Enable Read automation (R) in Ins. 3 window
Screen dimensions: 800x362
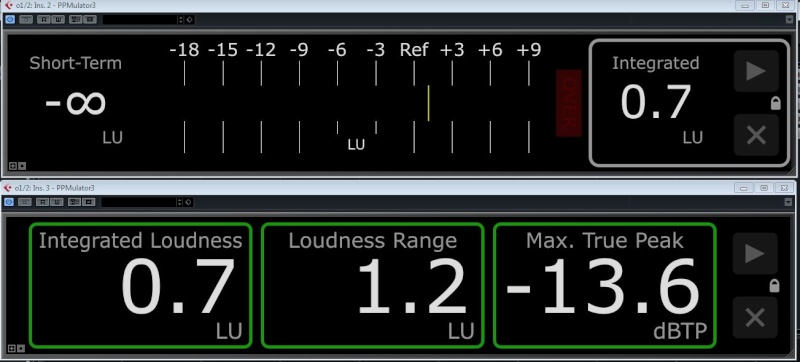[43, 202]
